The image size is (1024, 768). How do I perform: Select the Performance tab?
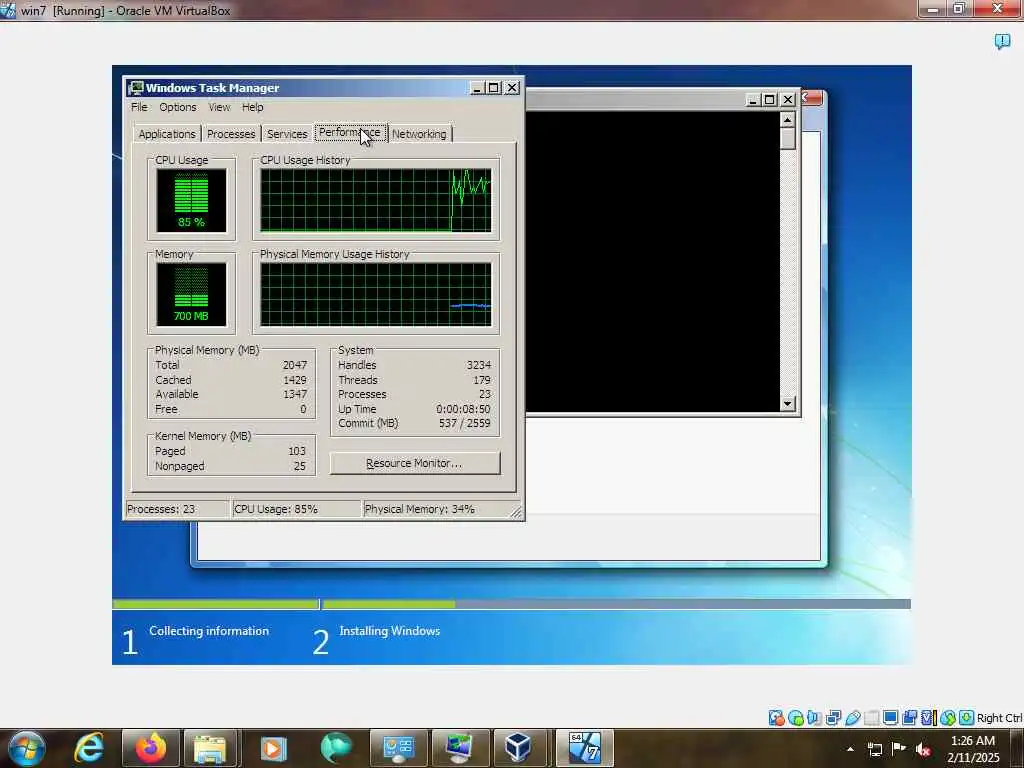click(x=350, y=133)
